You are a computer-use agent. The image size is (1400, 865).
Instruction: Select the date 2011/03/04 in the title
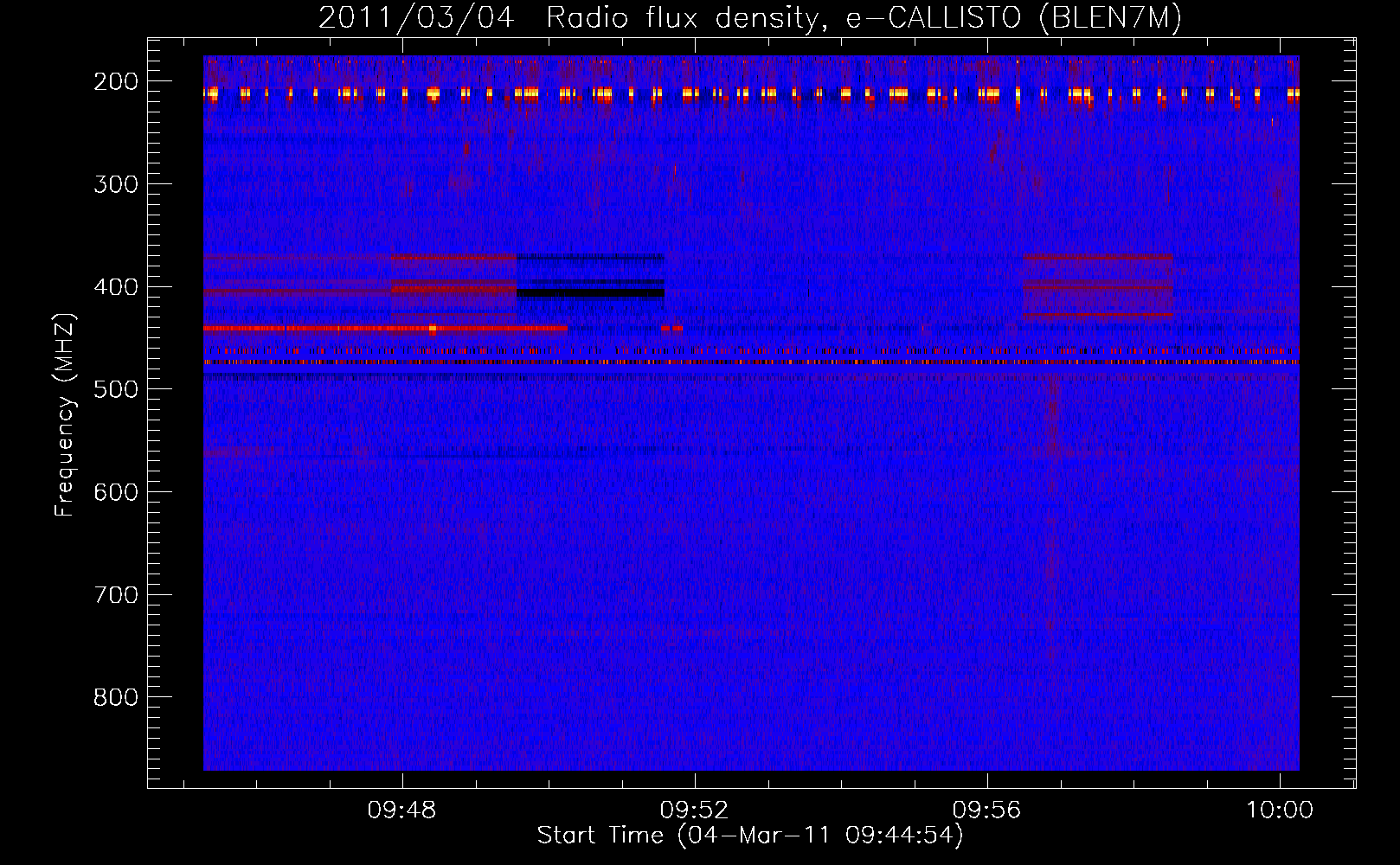tap(417, 18)
